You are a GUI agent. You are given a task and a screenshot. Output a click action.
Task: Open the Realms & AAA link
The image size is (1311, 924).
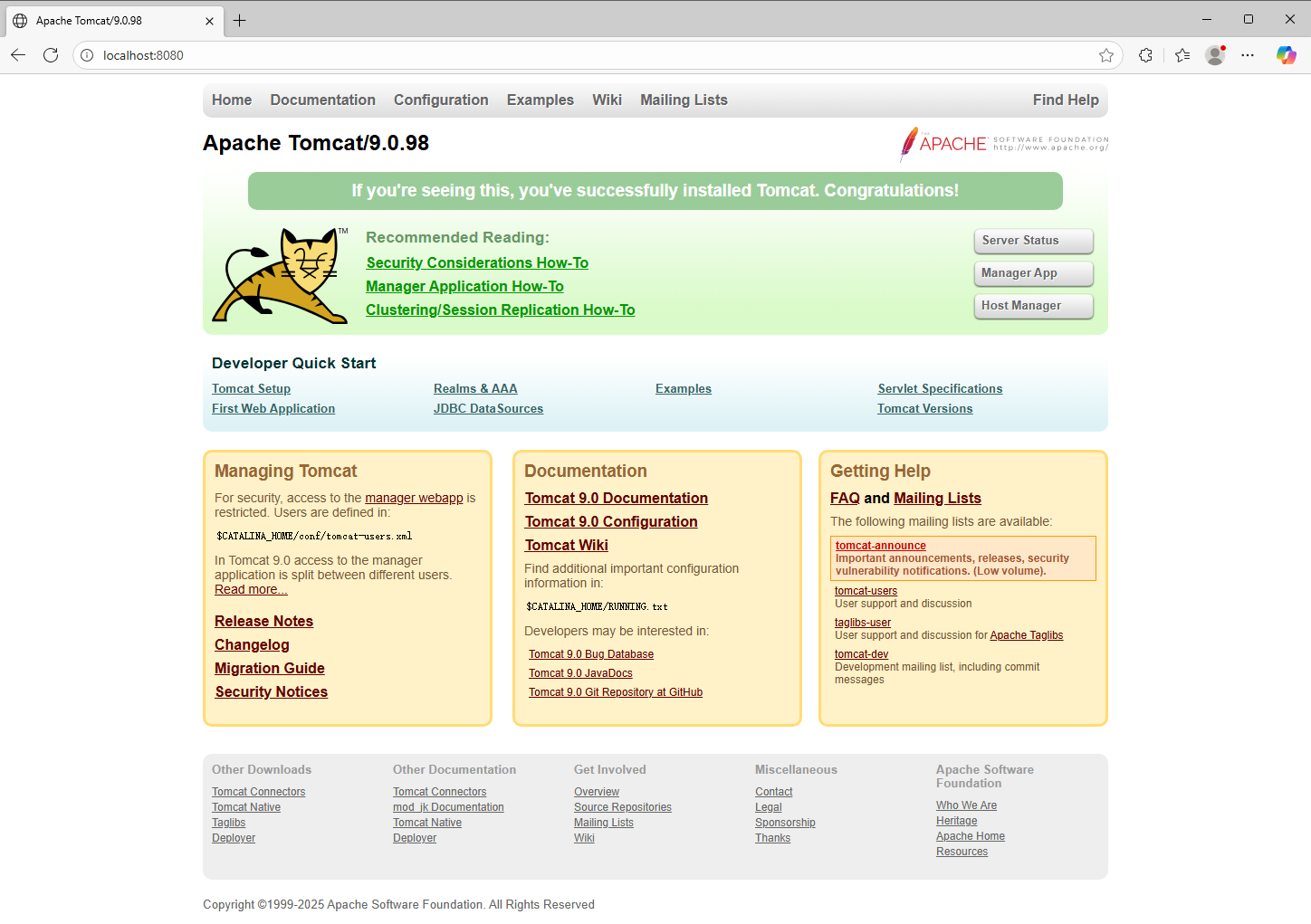pos(475,388)
